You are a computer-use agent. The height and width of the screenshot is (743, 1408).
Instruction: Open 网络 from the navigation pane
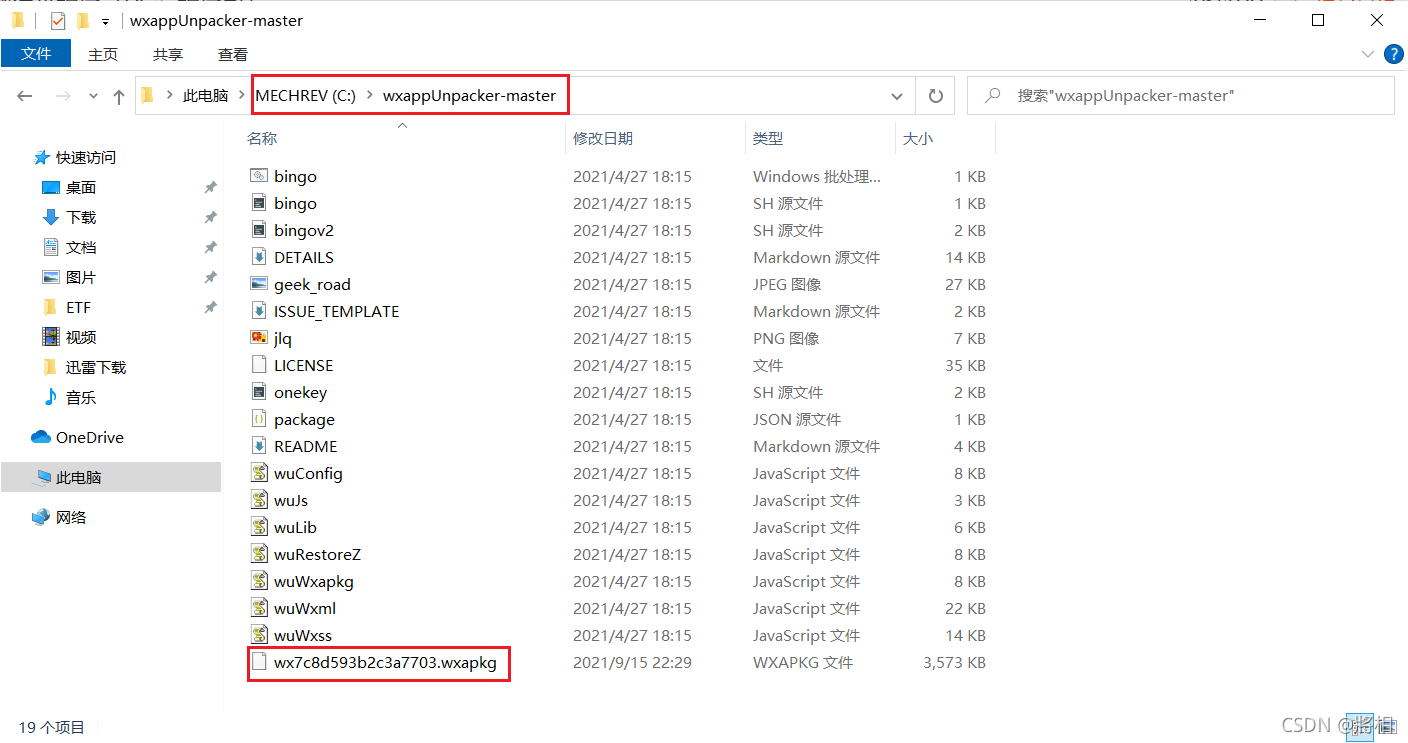coord(69,517)
